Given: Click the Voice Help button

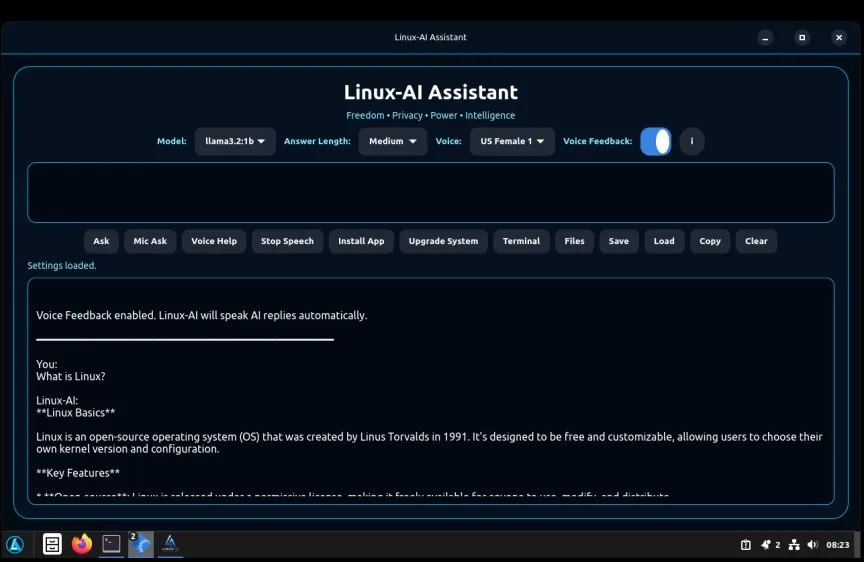Looking at the screenshot, I should pos(214,241).
